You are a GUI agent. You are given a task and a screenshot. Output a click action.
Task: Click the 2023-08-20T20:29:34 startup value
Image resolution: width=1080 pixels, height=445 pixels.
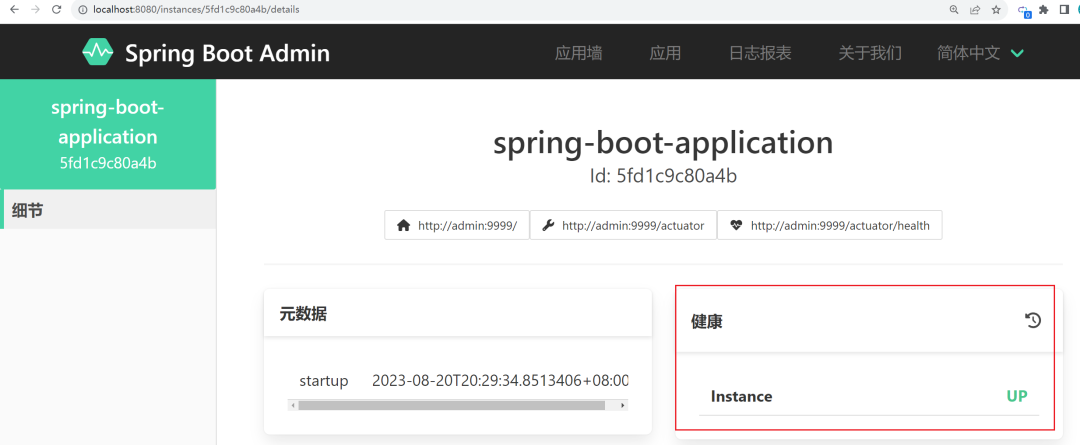(x=500, y=381)
